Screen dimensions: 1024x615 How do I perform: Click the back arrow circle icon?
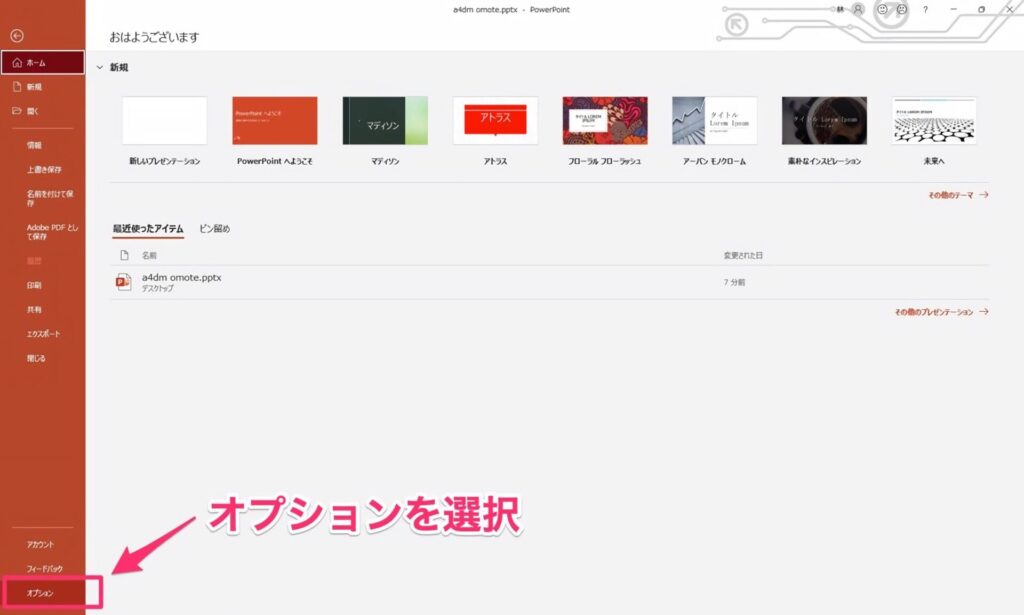click(x=17, y=36)
